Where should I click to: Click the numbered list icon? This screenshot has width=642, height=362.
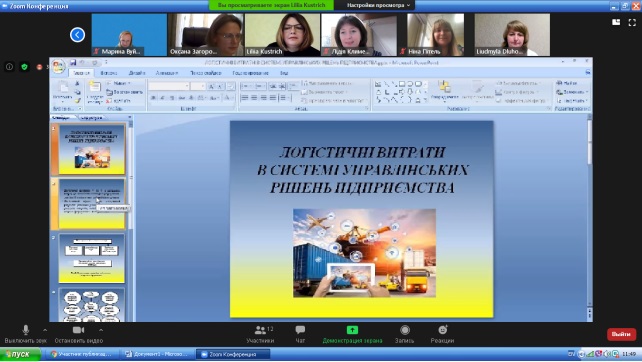260,86
